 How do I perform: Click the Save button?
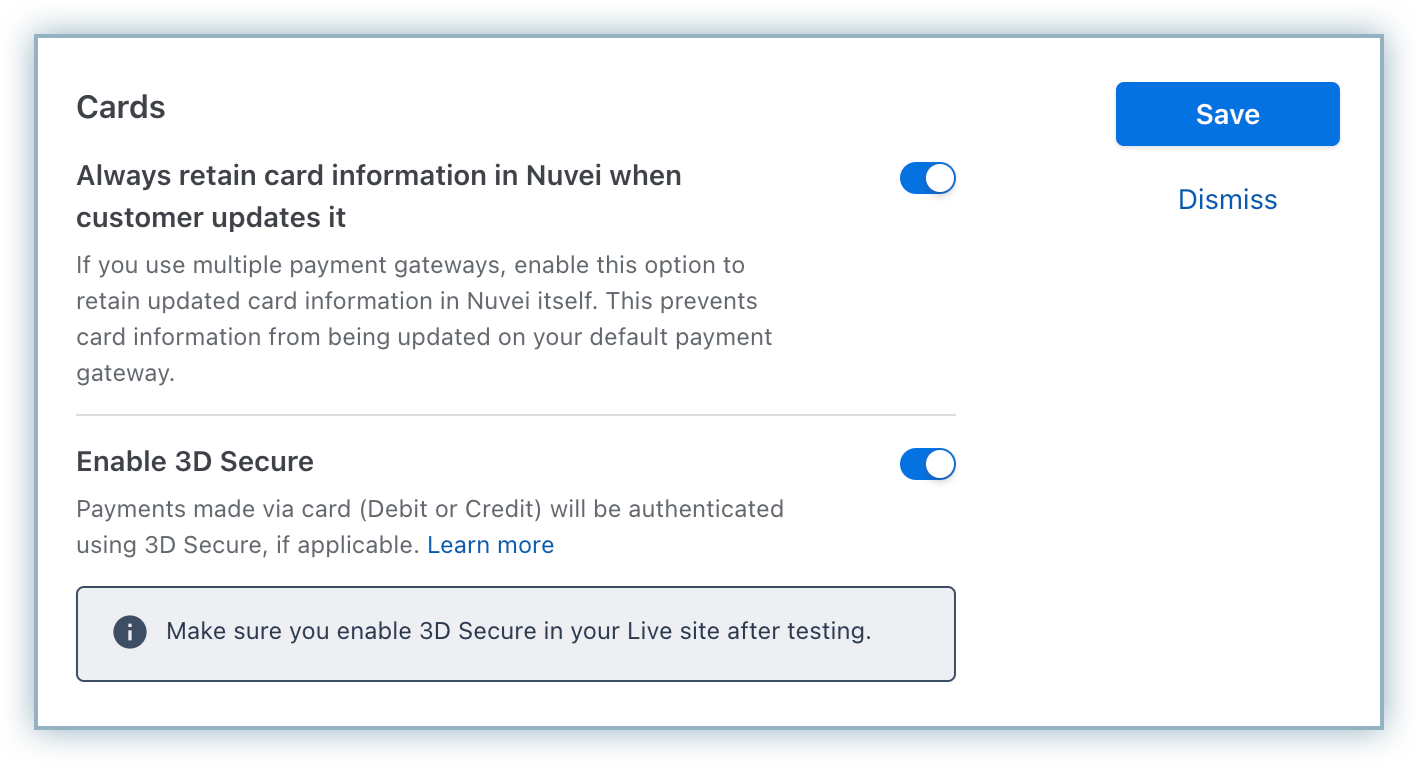coord(1227,114)
